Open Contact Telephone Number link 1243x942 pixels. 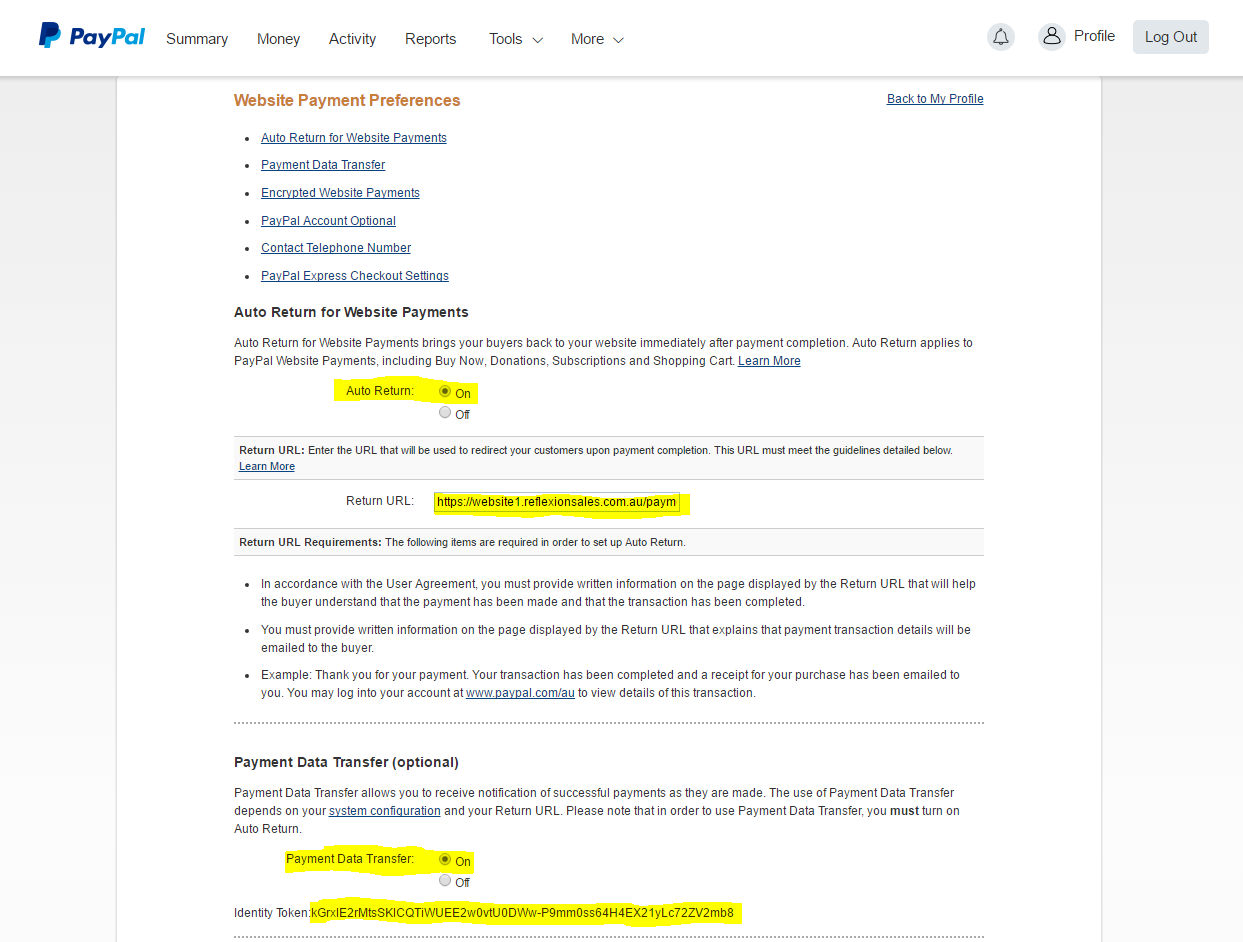tap(336, 248)
